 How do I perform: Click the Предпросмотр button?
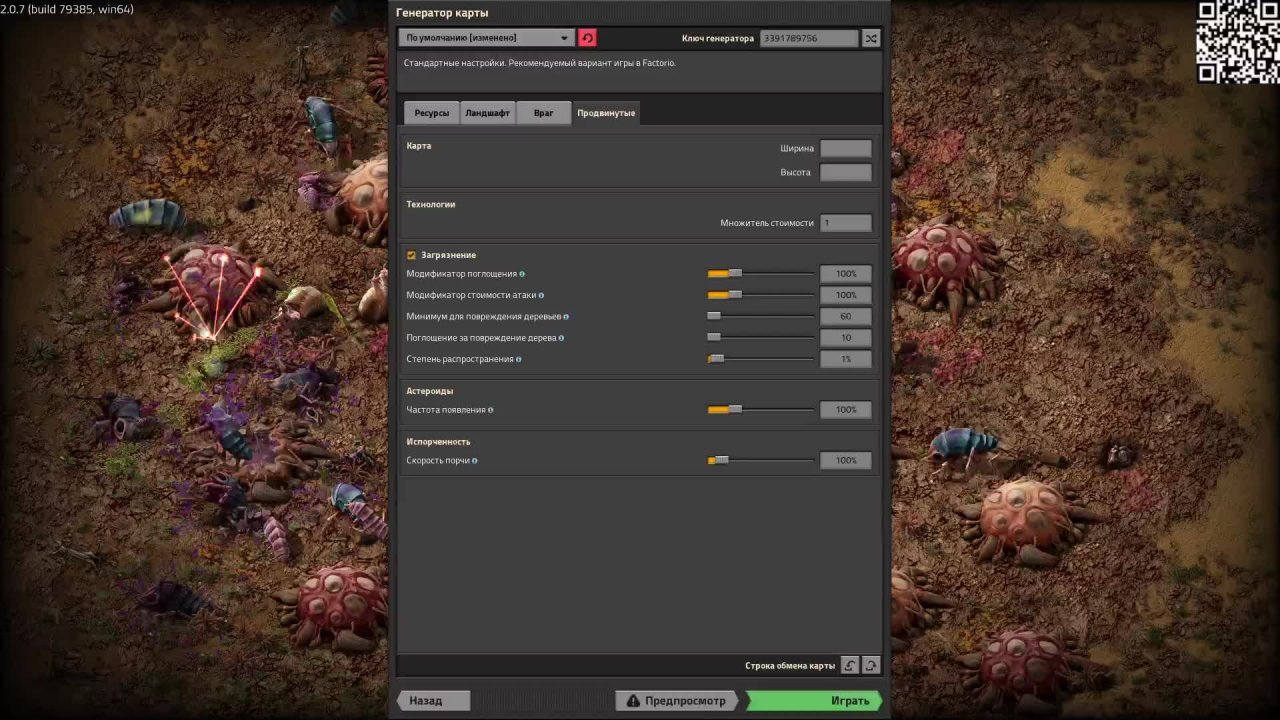tap(676, 701)
